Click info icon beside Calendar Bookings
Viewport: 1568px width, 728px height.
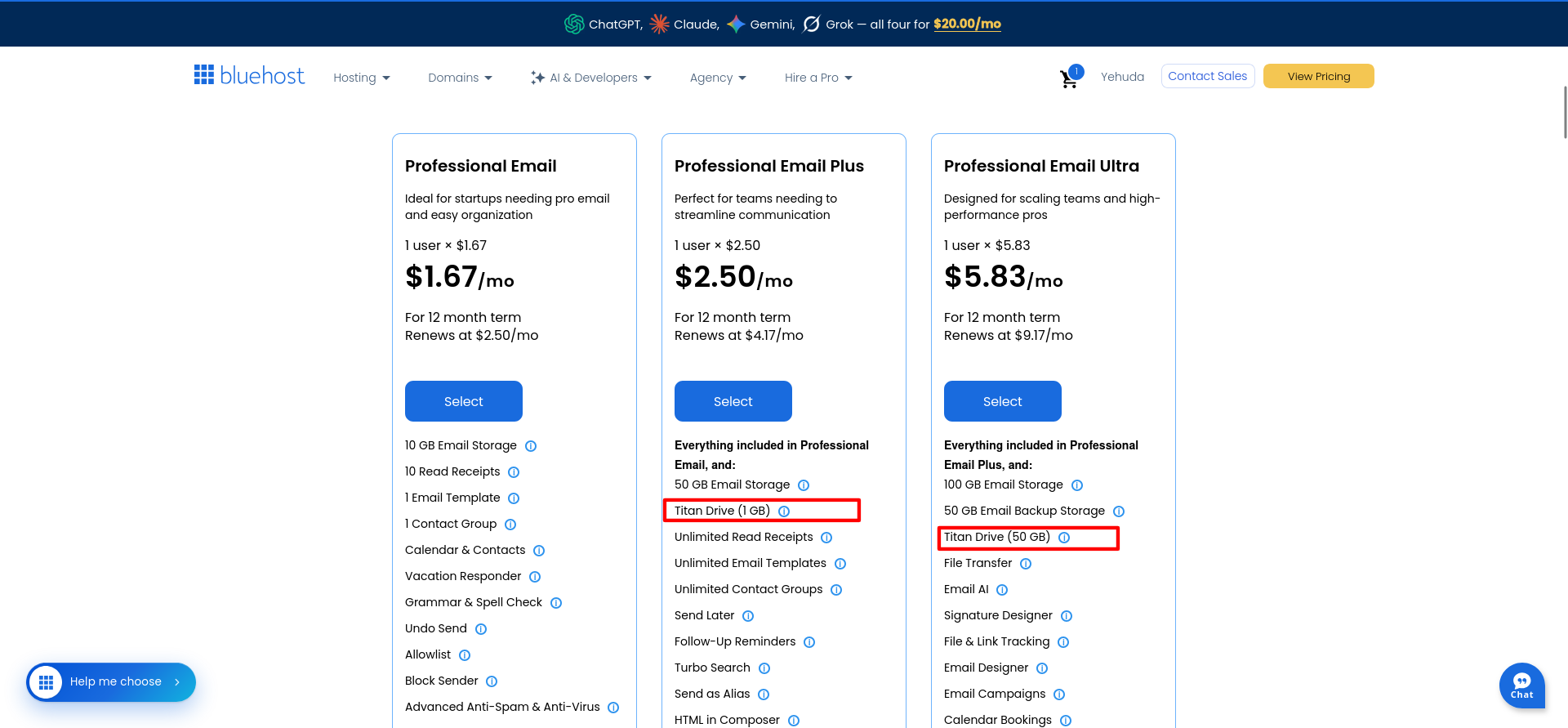point(1066,721)
